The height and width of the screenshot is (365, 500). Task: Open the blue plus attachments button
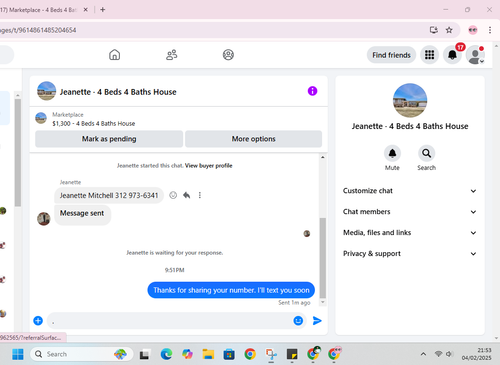38,321
